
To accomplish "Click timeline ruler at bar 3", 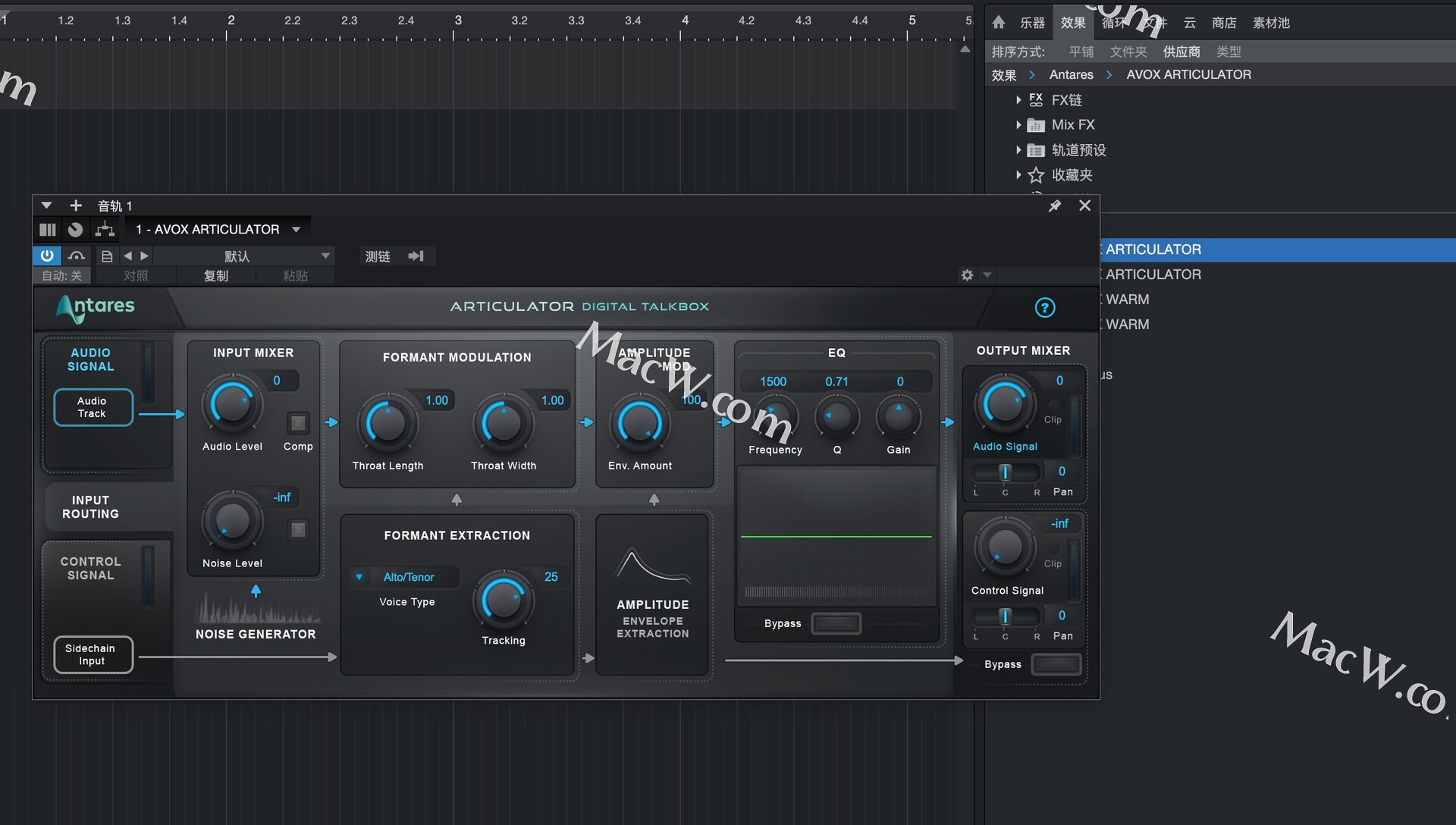I will pos(458,20).
